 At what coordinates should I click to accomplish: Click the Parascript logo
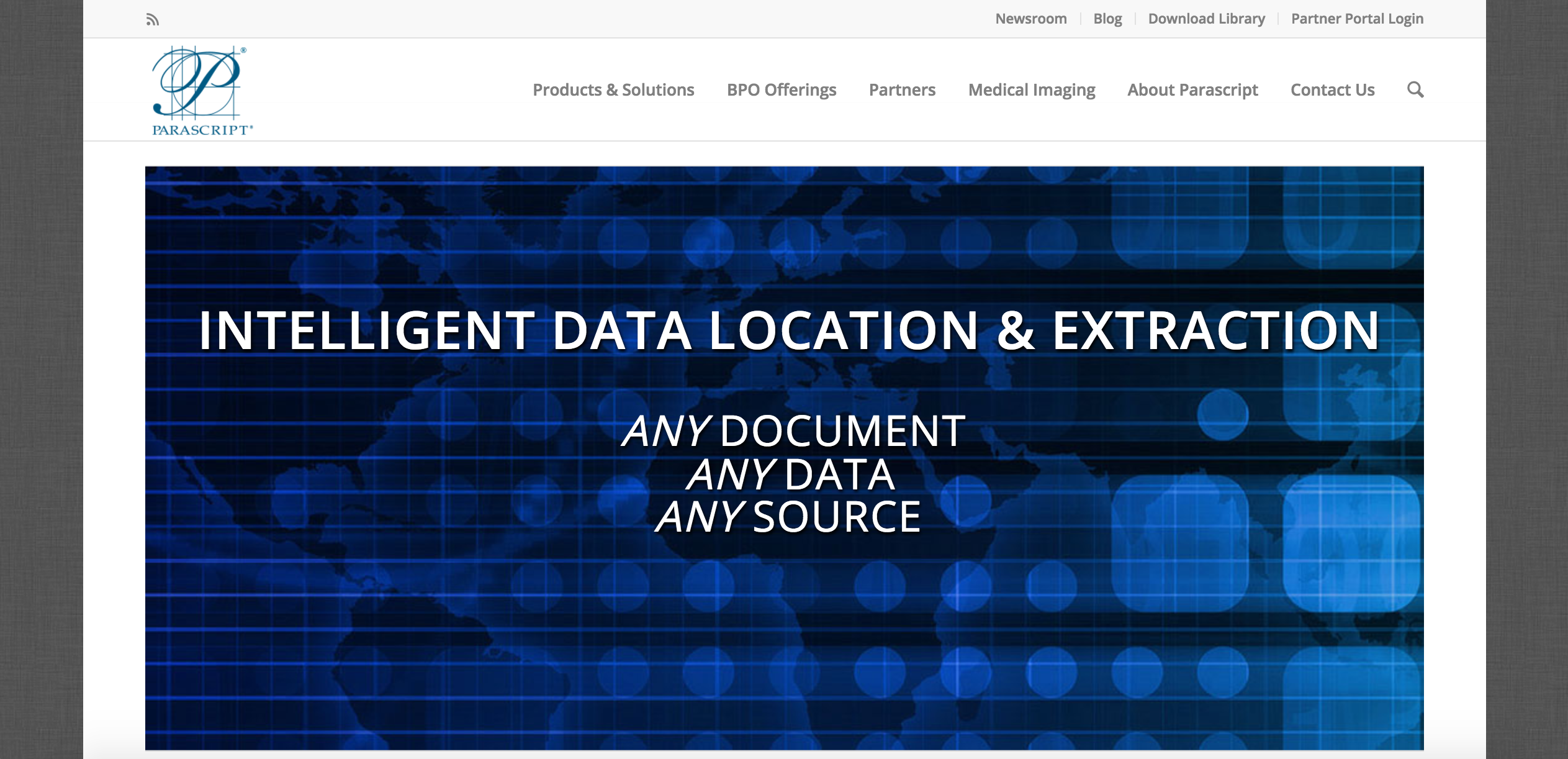[202, 91]
